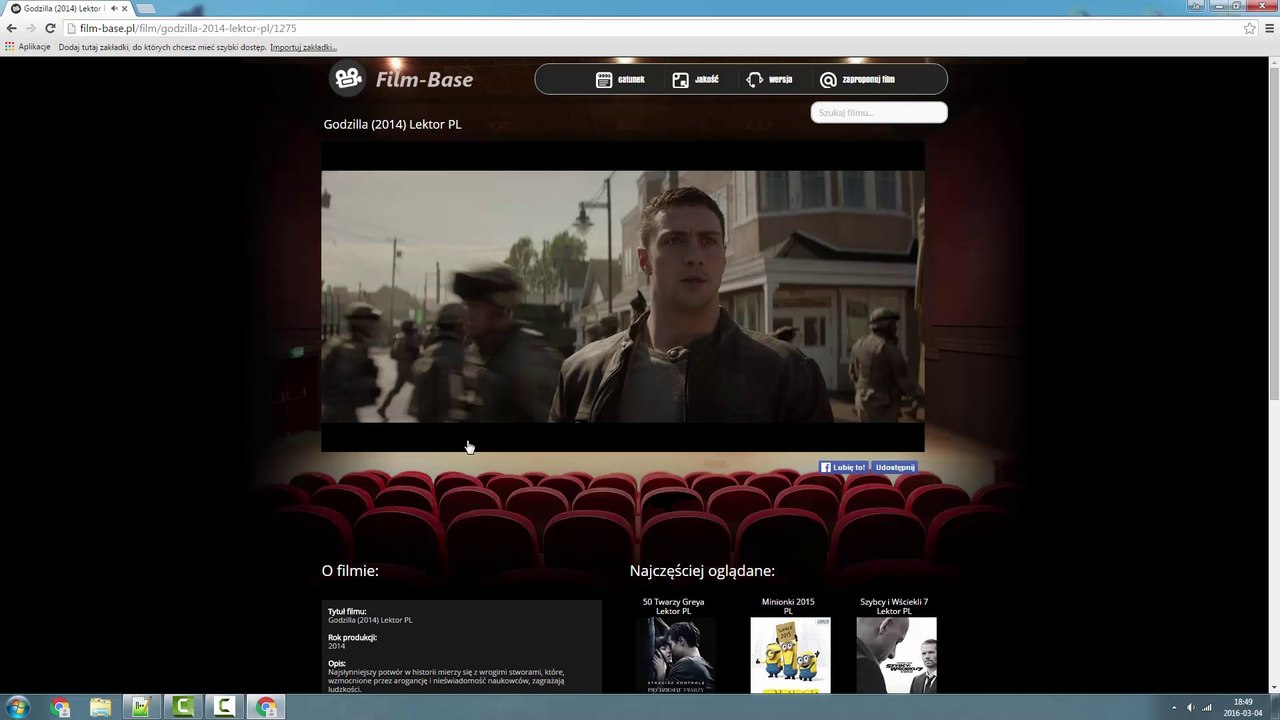
Task: Reload the page with the refresh icon
Action: click(50, 28)
